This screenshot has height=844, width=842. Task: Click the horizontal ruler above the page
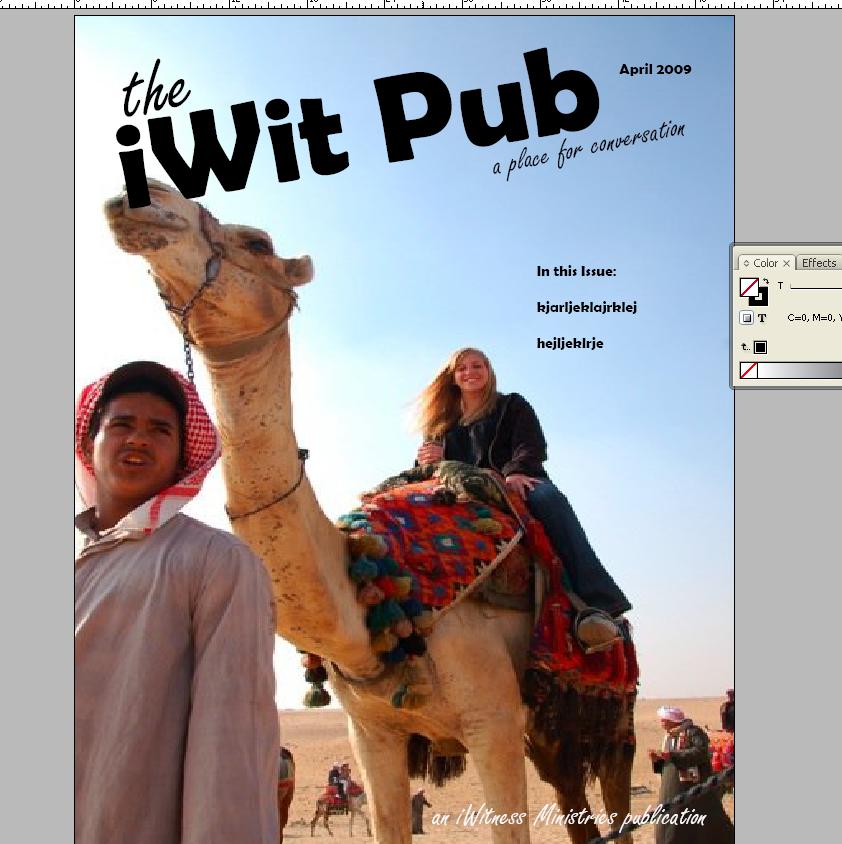pyautogui.click(x=421, y=4)
